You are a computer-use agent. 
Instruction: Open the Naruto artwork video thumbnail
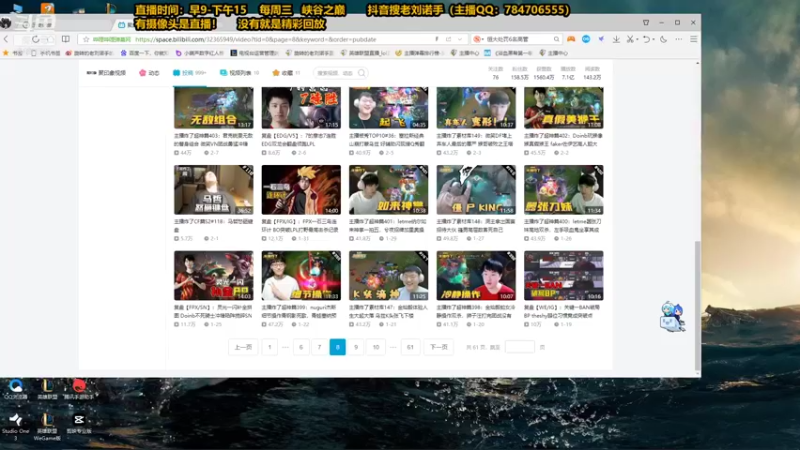coord(301,189)
